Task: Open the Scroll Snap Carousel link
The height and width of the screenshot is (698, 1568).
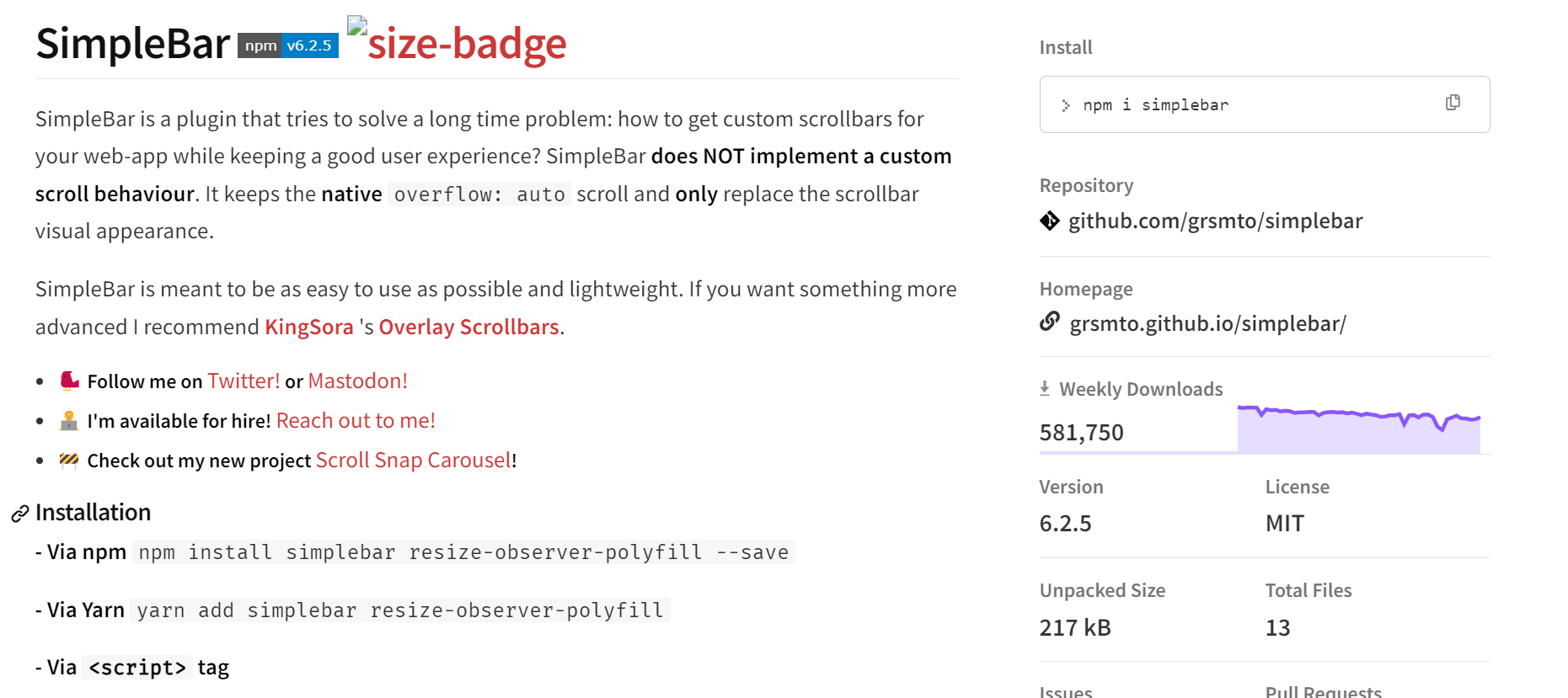Action: (413, 461)
